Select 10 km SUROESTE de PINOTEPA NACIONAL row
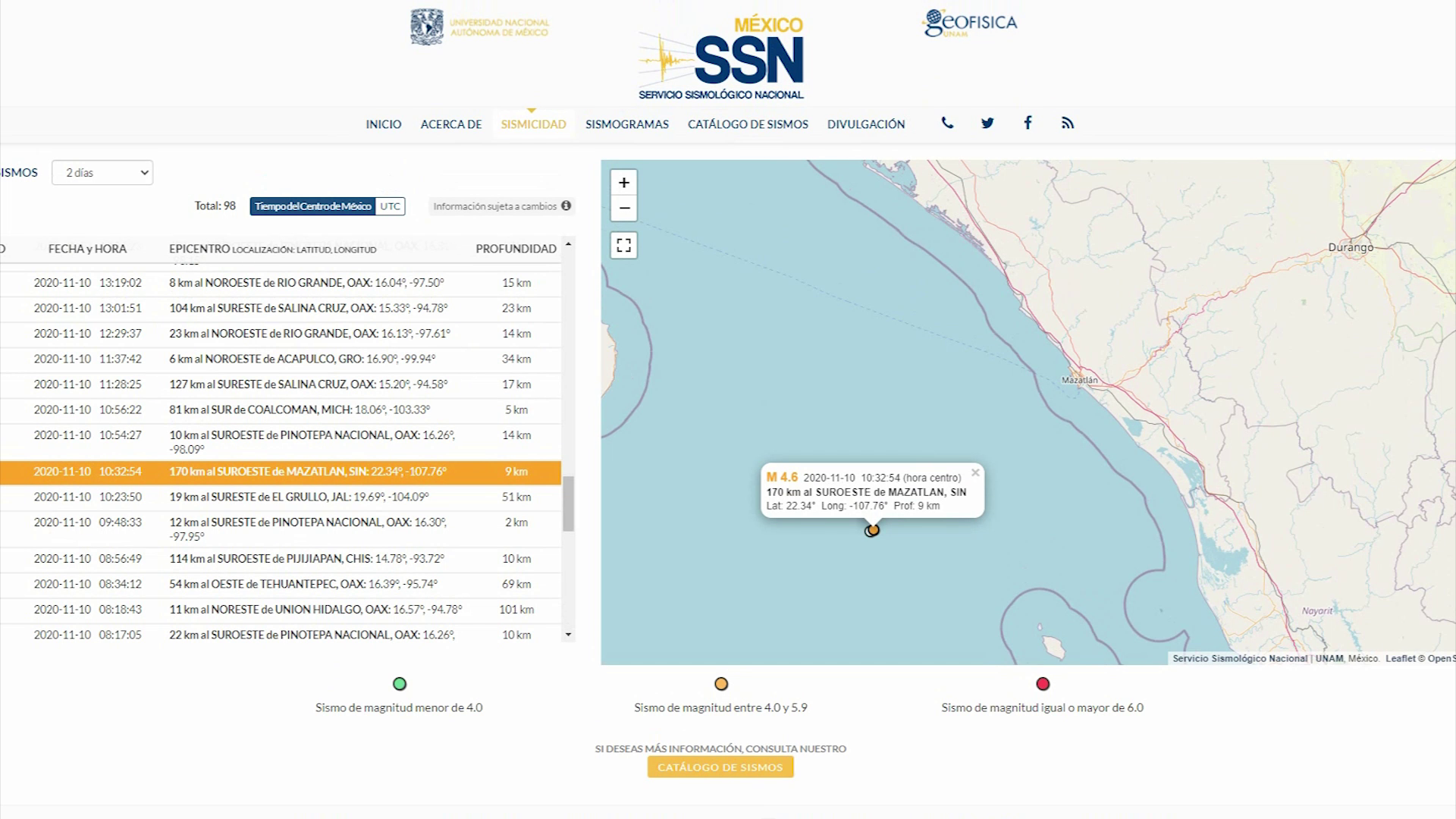 [x=281, y=442]
